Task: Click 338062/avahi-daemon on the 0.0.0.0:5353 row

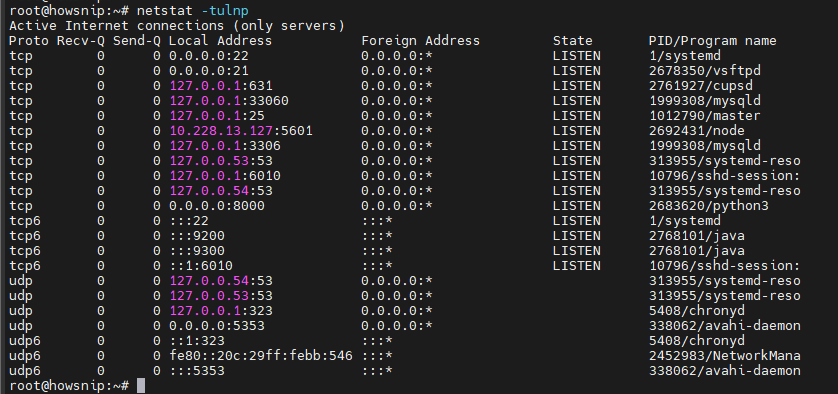Action: [x=725, y=325]
